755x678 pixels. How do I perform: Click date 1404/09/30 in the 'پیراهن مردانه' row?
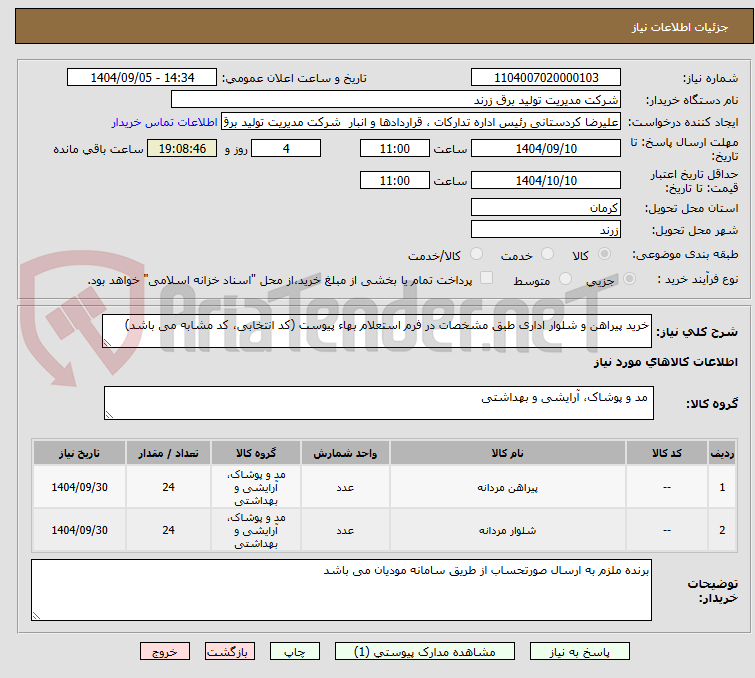79,487
